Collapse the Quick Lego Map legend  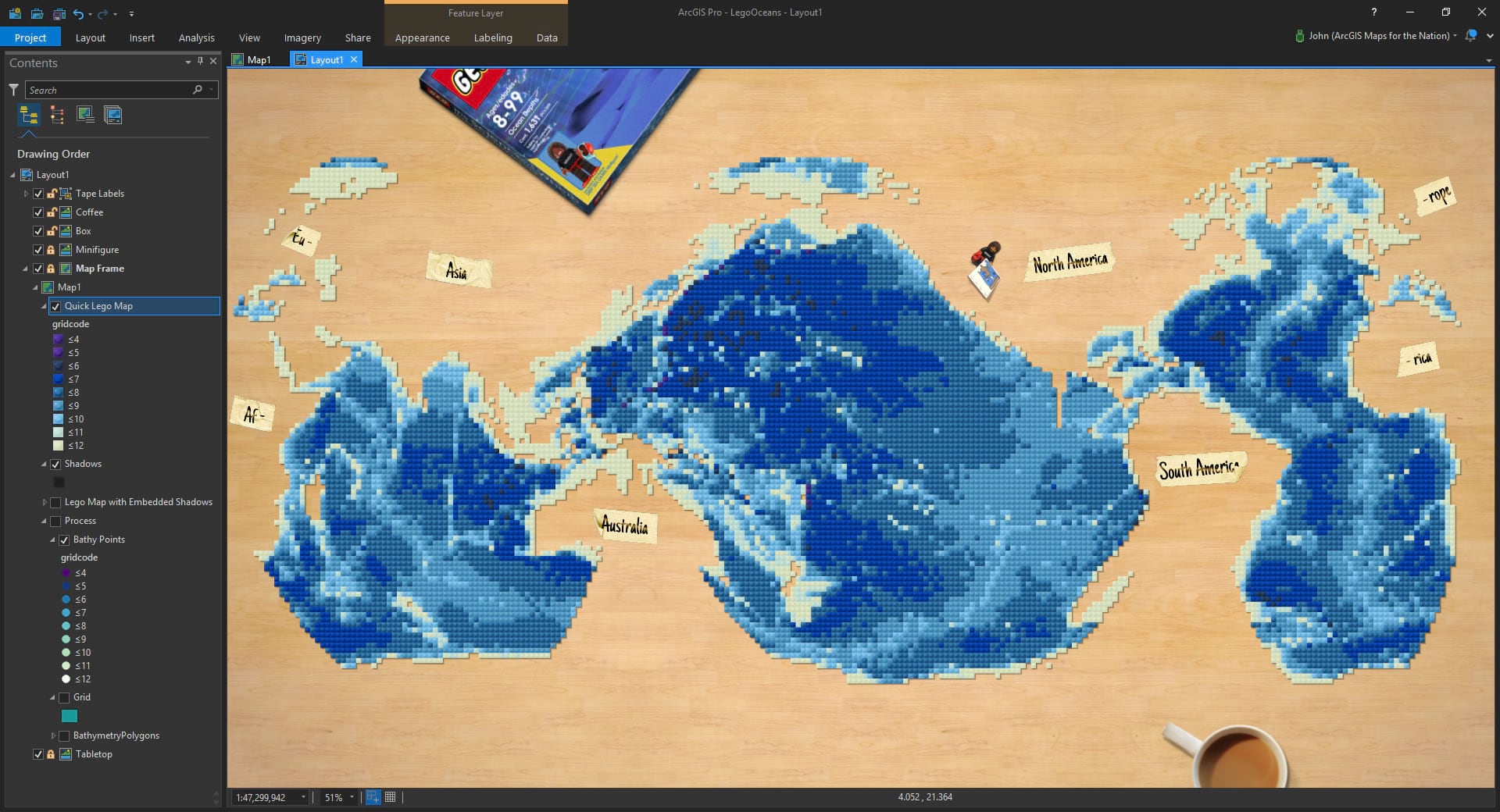pyautogui.click(x=45, y=306)
